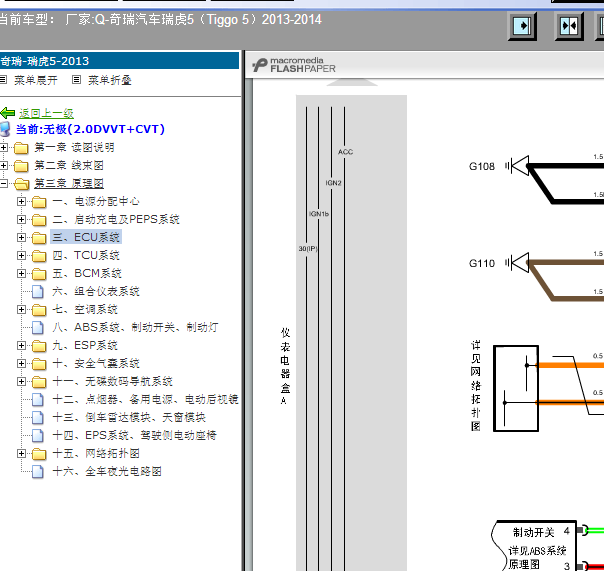Expand 二、启动充电及PEPS系统 folder

(x=22, y=220)
